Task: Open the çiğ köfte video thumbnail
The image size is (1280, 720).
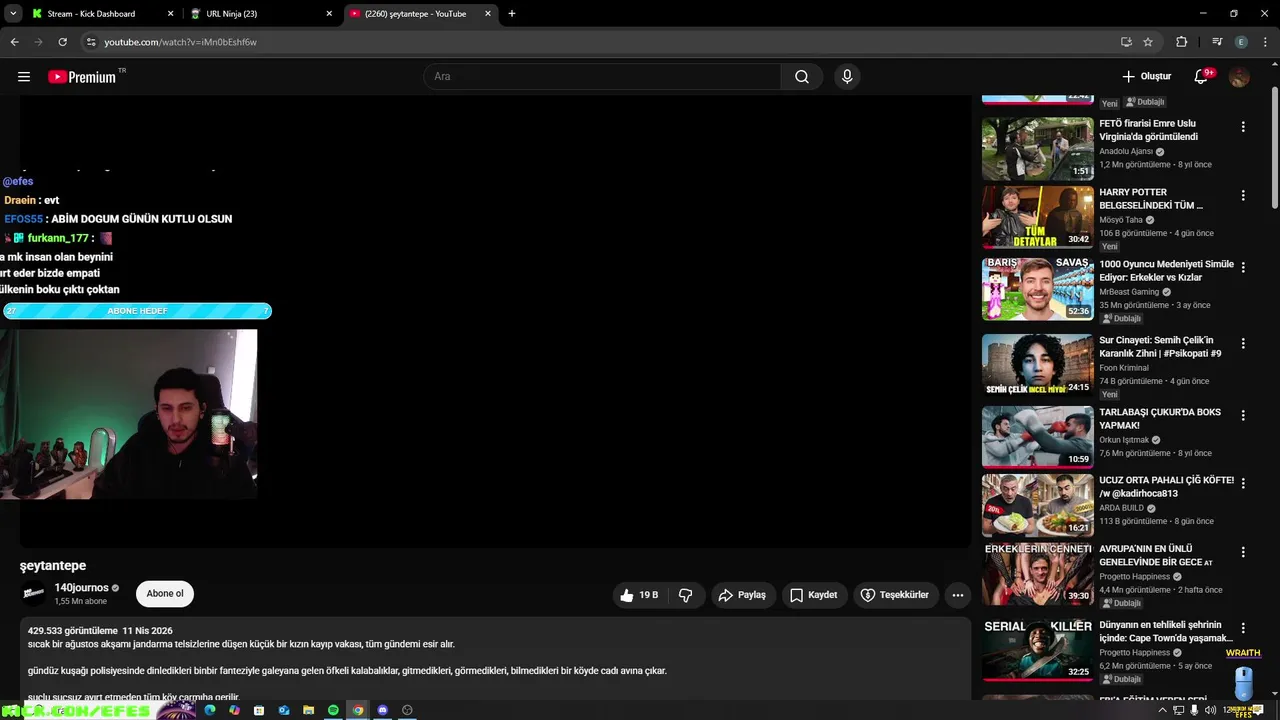Action: (1037, 505)
